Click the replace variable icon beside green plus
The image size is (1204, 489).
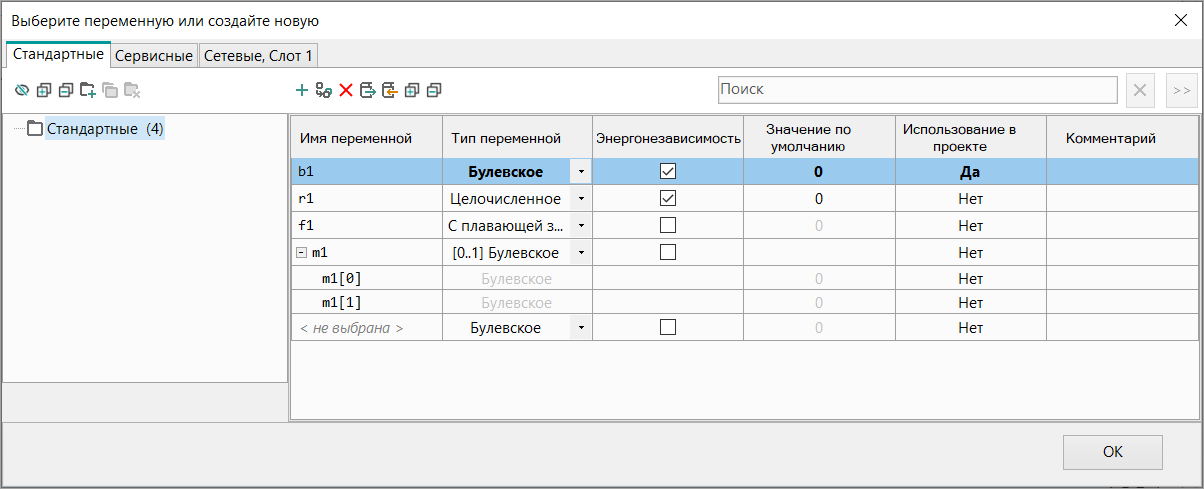(x=323, y=91)
